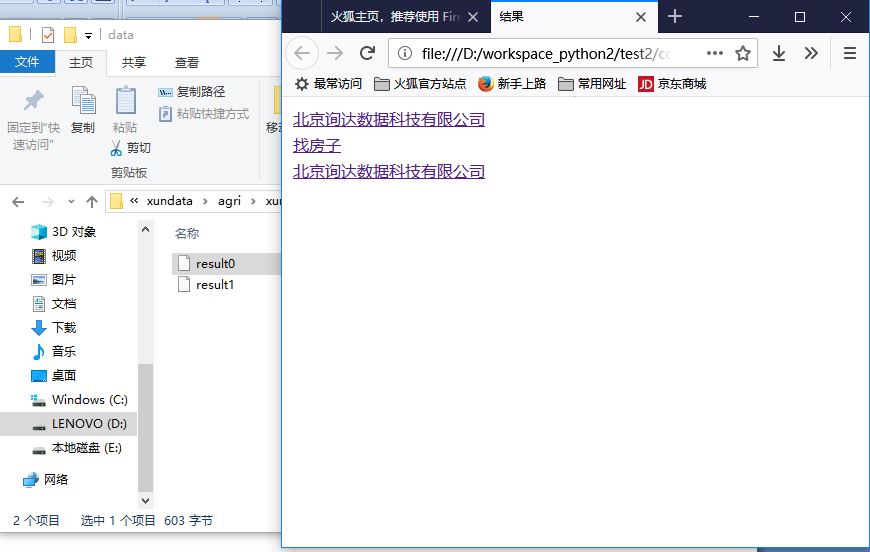870x552 pixels.
Task: Go forward in Firefox
Action: coord(335,53)
